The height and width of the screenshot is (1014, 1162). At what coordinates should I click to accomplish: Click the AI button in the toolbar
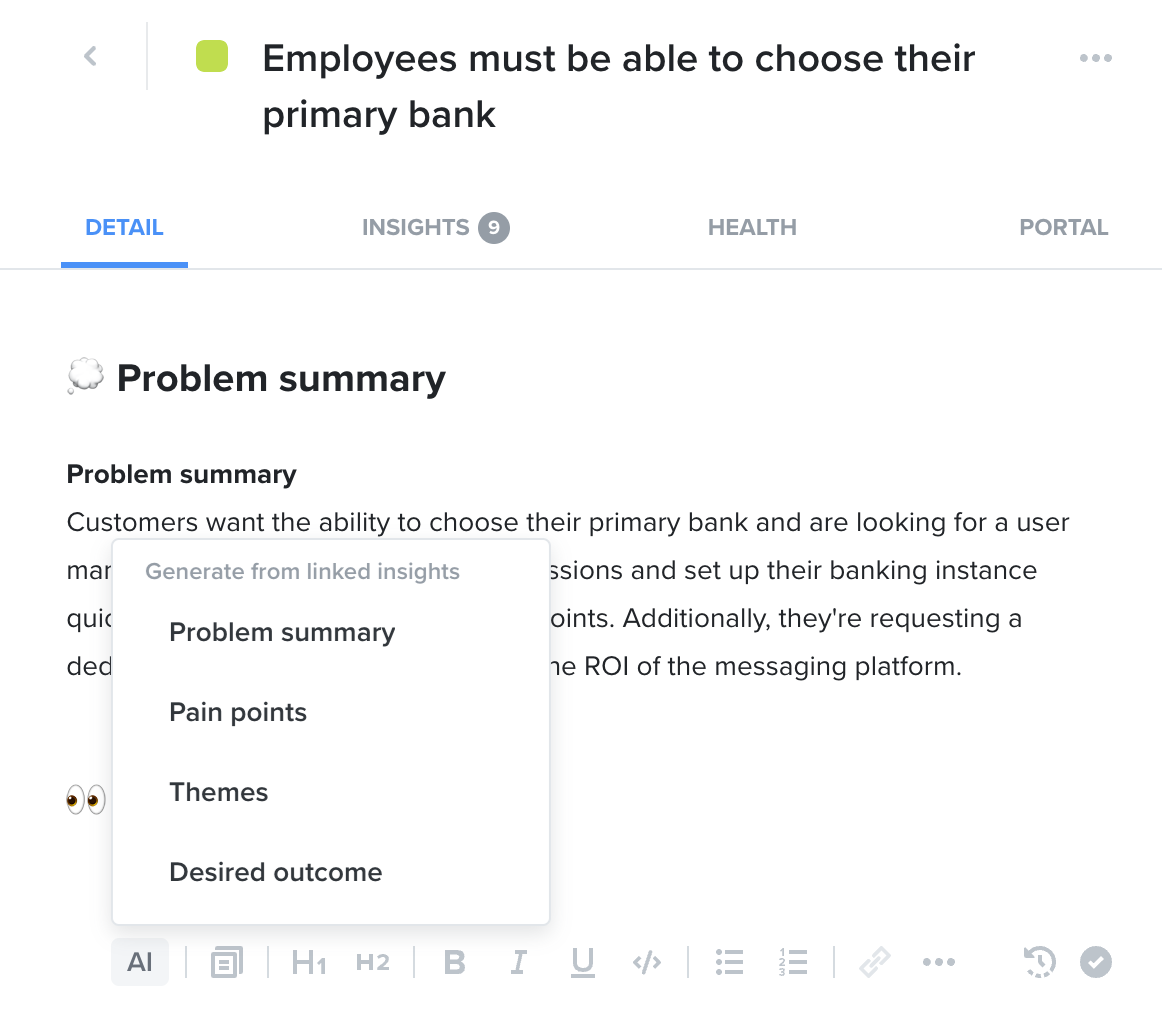point(140,962)
